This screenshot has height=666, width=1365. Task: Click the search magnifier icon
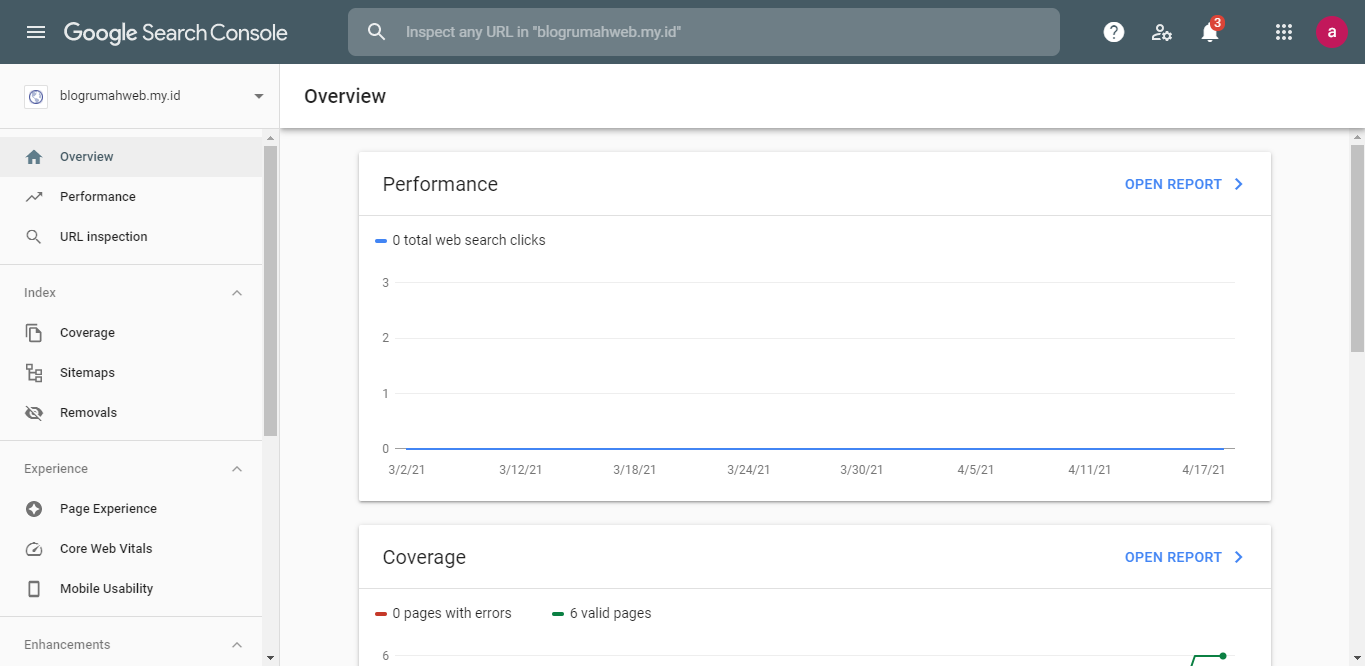tap(377, 32)
